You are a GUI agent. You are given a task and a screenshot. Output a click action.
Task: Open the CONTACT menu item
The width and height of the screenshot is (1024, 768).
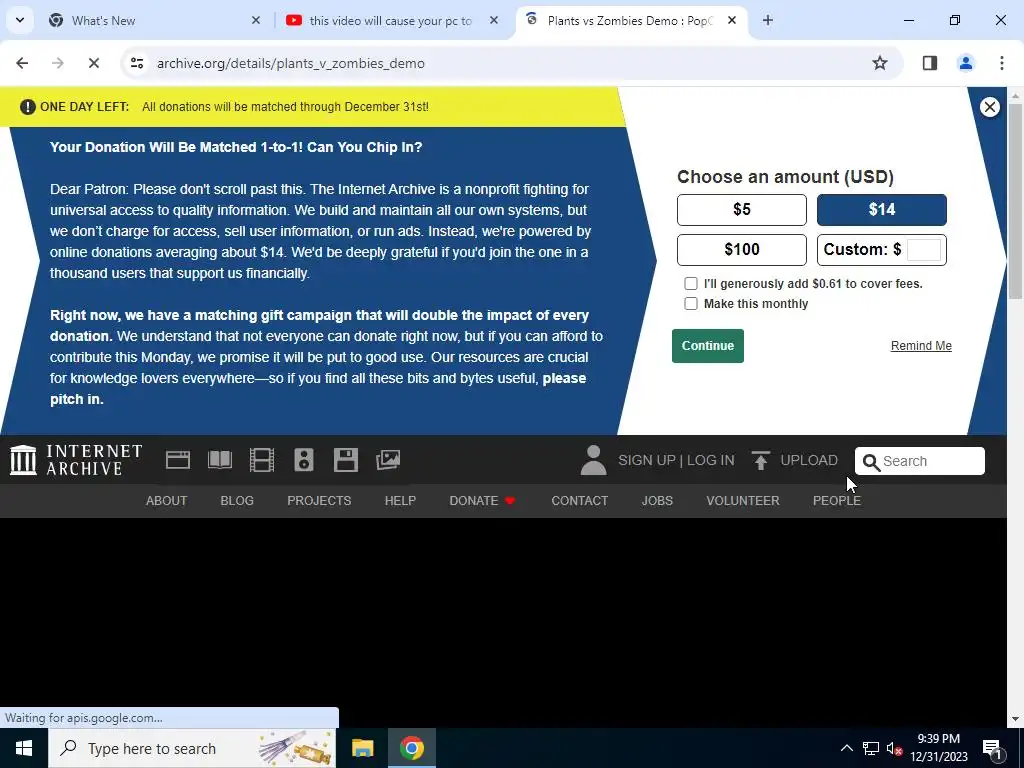[x=579, y=501]
